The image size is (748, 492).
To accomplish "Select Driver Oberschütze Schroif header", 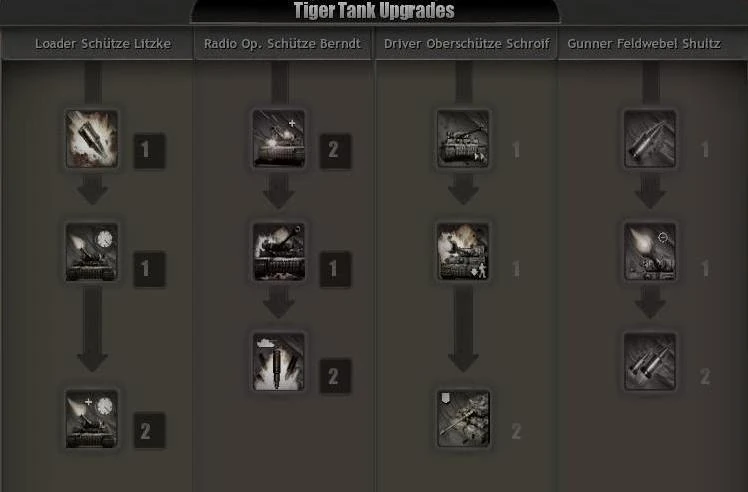I will [x=467, y=44].
